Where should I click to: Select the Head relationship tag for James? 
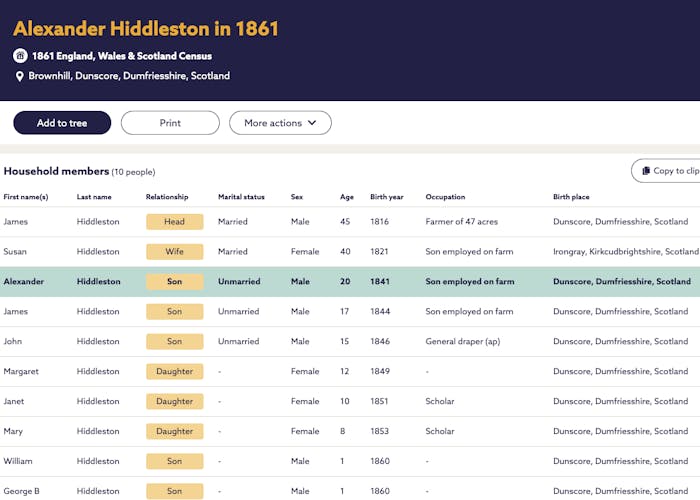click(x=175, y=222)
